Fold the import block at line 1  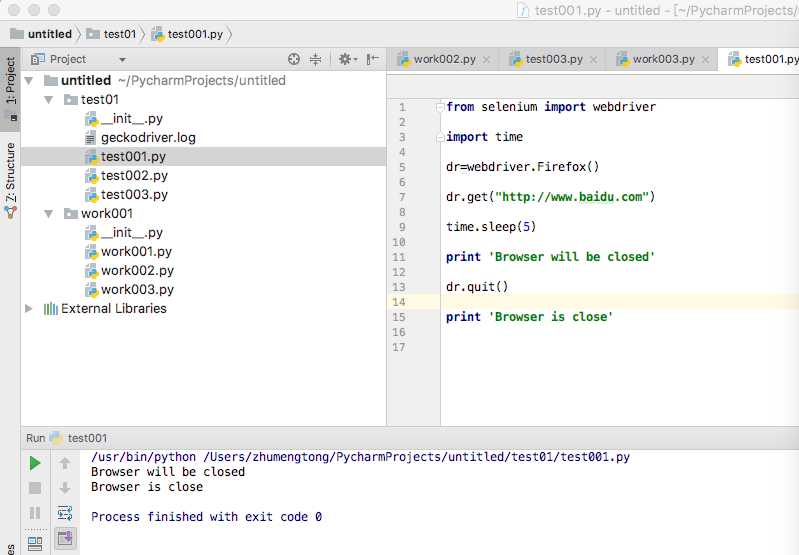coord(440,107)
